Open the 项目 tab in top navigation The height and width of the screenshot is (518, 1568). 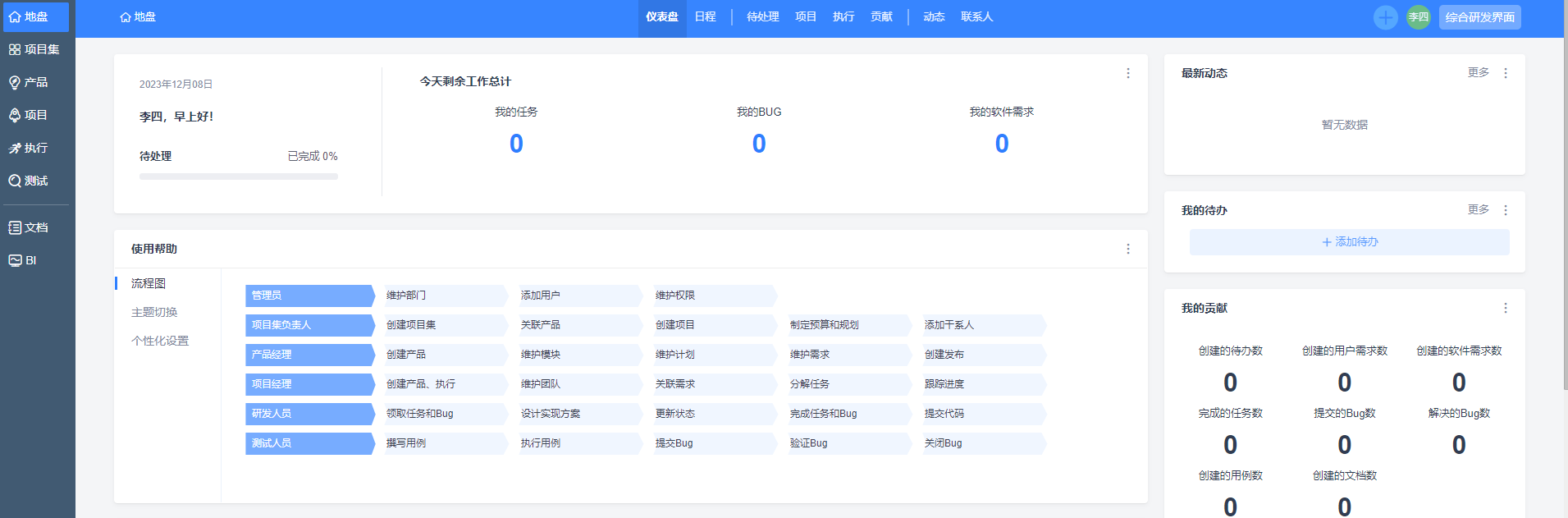(x=806, y=16)
